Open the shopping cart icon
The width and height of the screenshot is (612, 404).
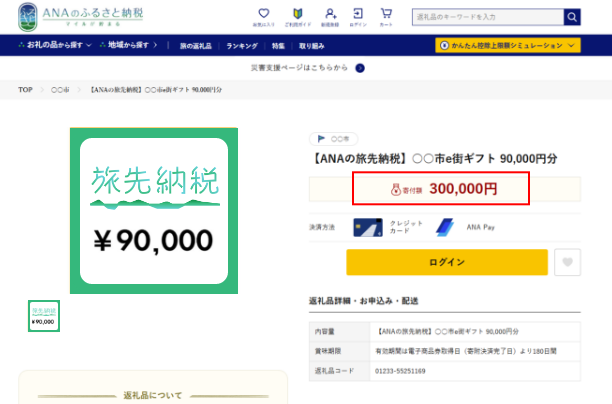click(x=386, y=16)
